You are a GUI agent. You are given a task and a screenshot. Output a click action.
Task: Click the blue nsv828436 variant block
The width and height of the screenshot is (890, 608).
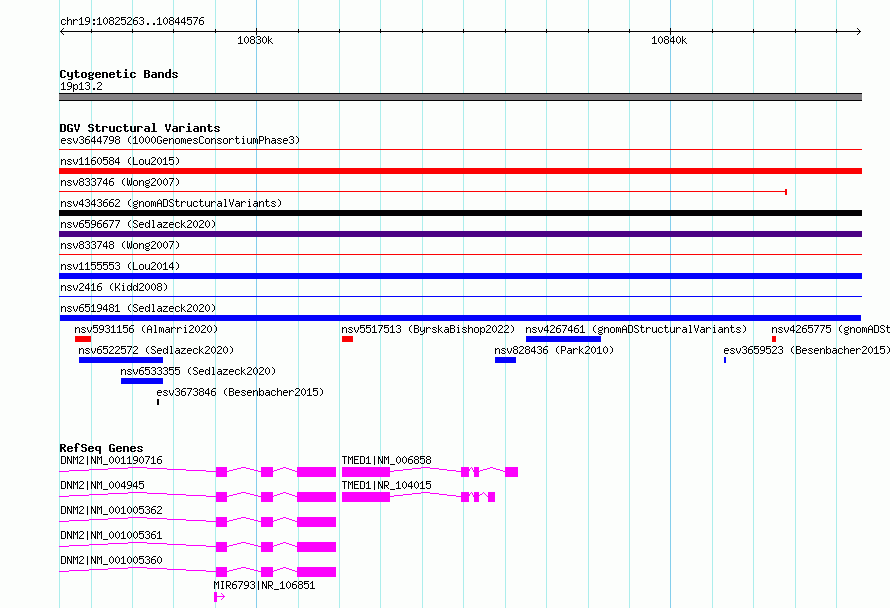coord(505,360)
